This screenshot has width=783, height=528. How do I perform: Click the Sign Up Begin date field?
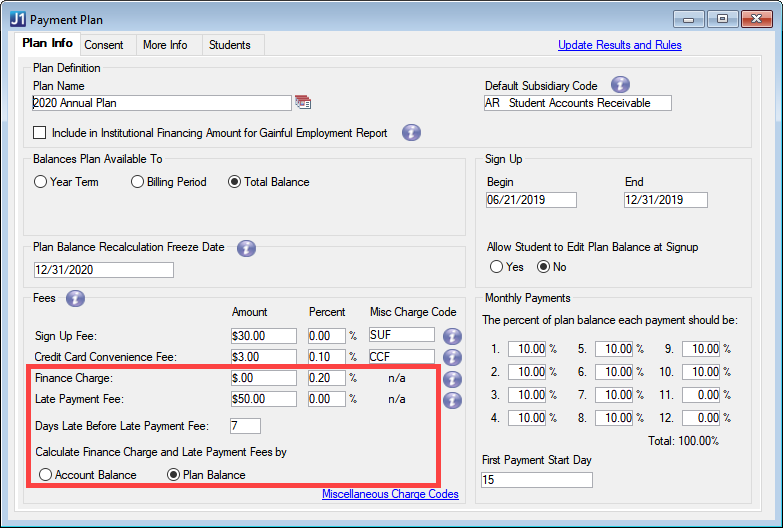tap(531, 200)
